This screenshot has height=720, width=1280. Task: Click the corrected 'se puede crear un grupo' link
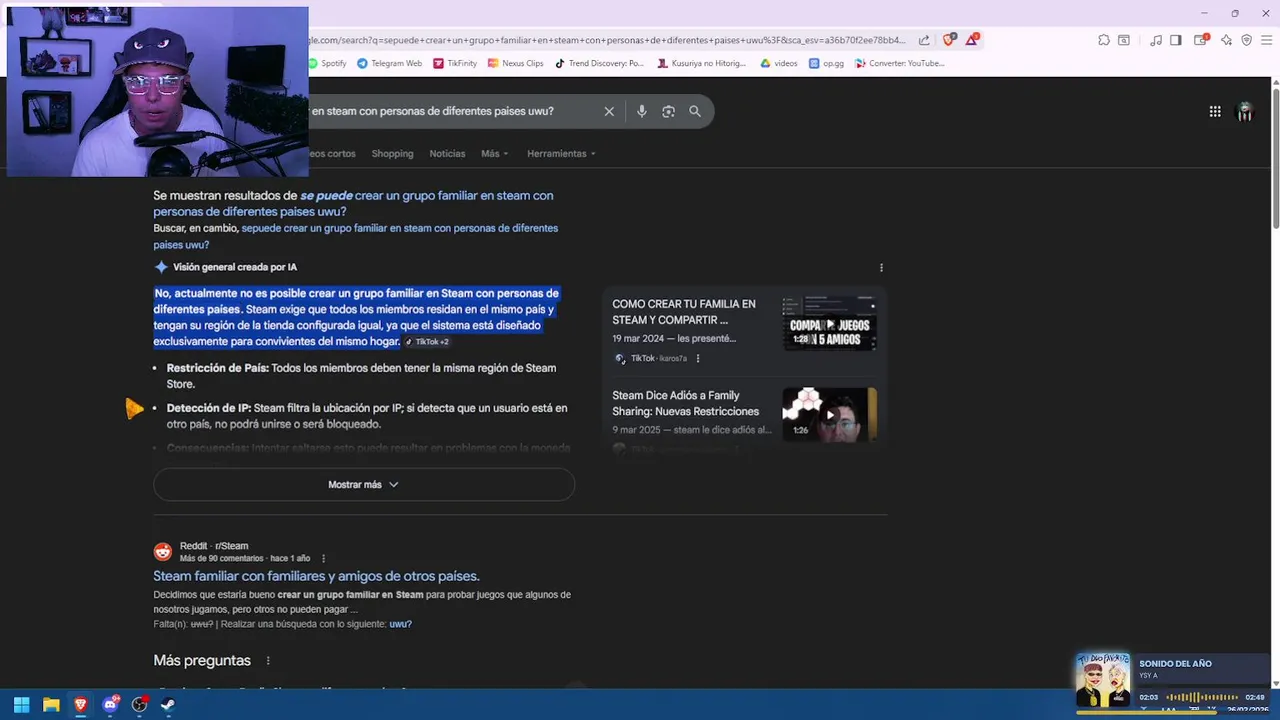[353, 203]
